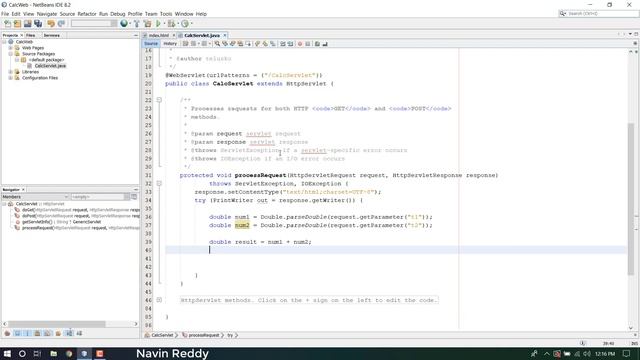Click the Undo arrow icon
The image size is (640, 360).
tap(51, 24)
